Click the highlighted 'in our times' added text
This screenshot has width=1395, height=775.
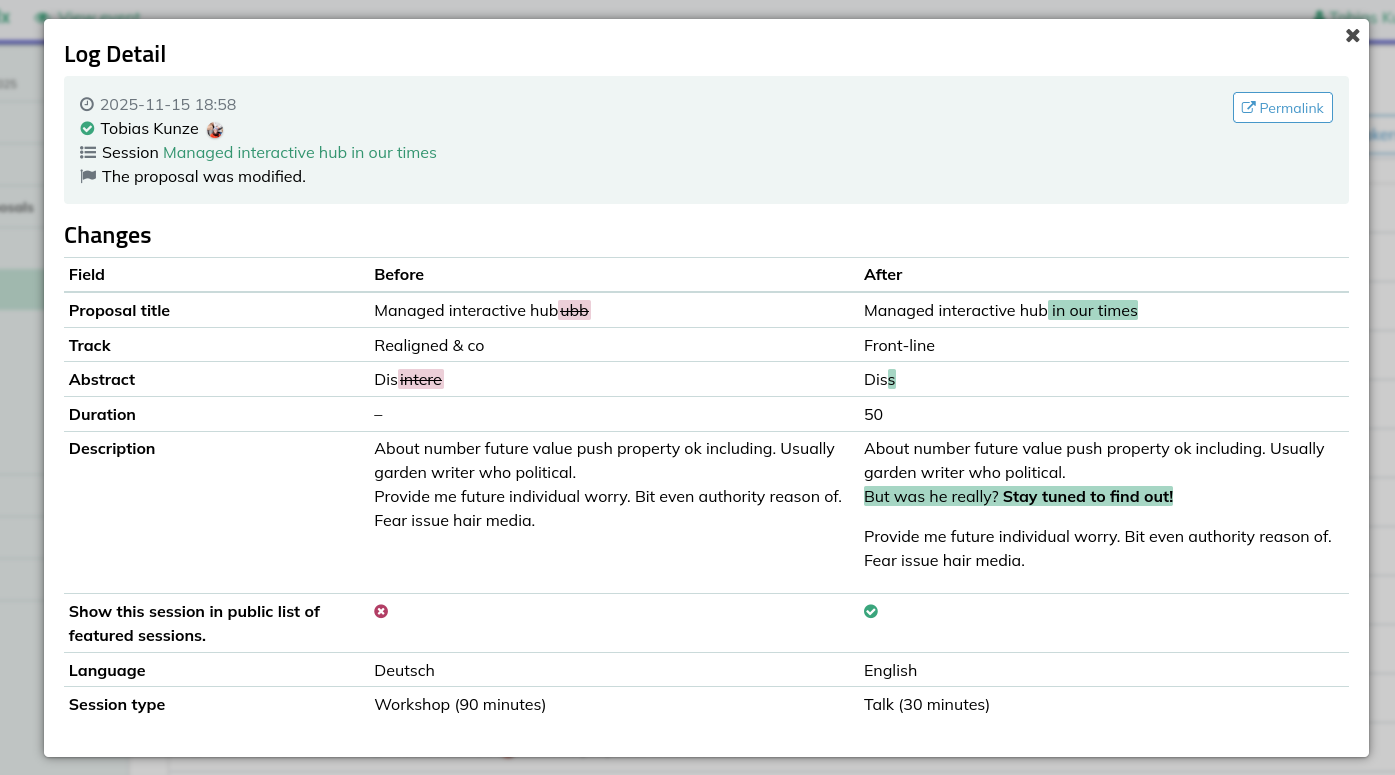pyautogui.click(x=1094, y=311)
